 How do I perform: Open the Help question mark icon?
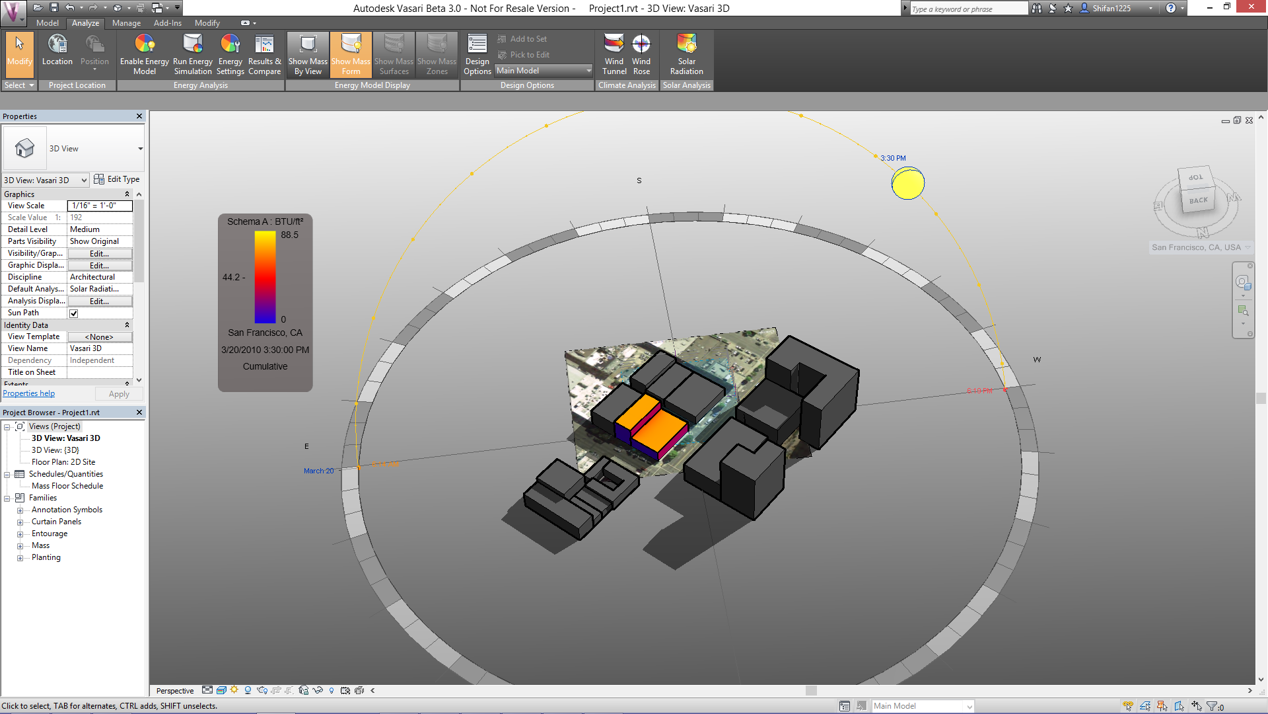pos(1172,8)
